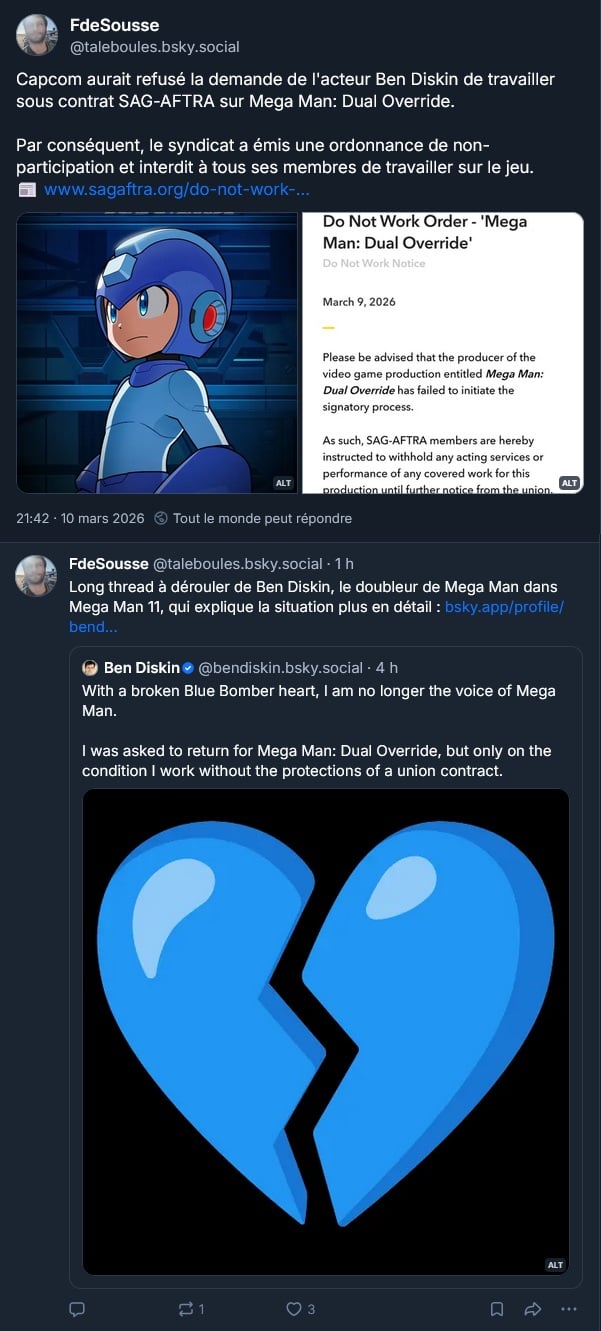Image resolution: width=601 pixels, height=1331 pixels.
Task: Open the blue broken heart image
Action: (325, 1030)
